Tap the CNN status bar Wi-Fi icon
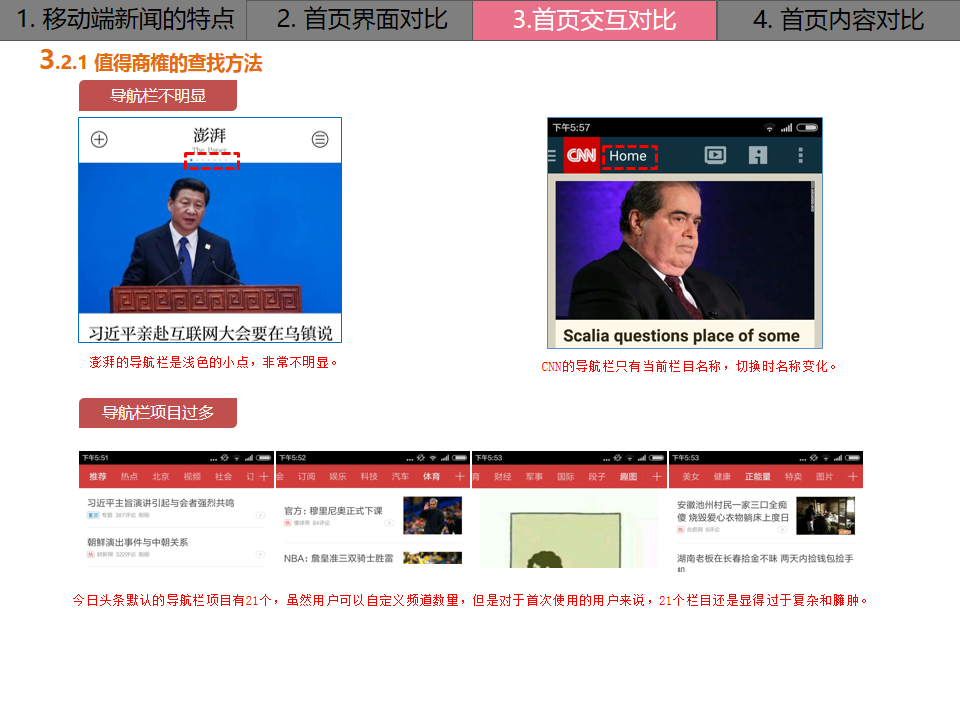 pyautogui.click(x=769, y=128)
